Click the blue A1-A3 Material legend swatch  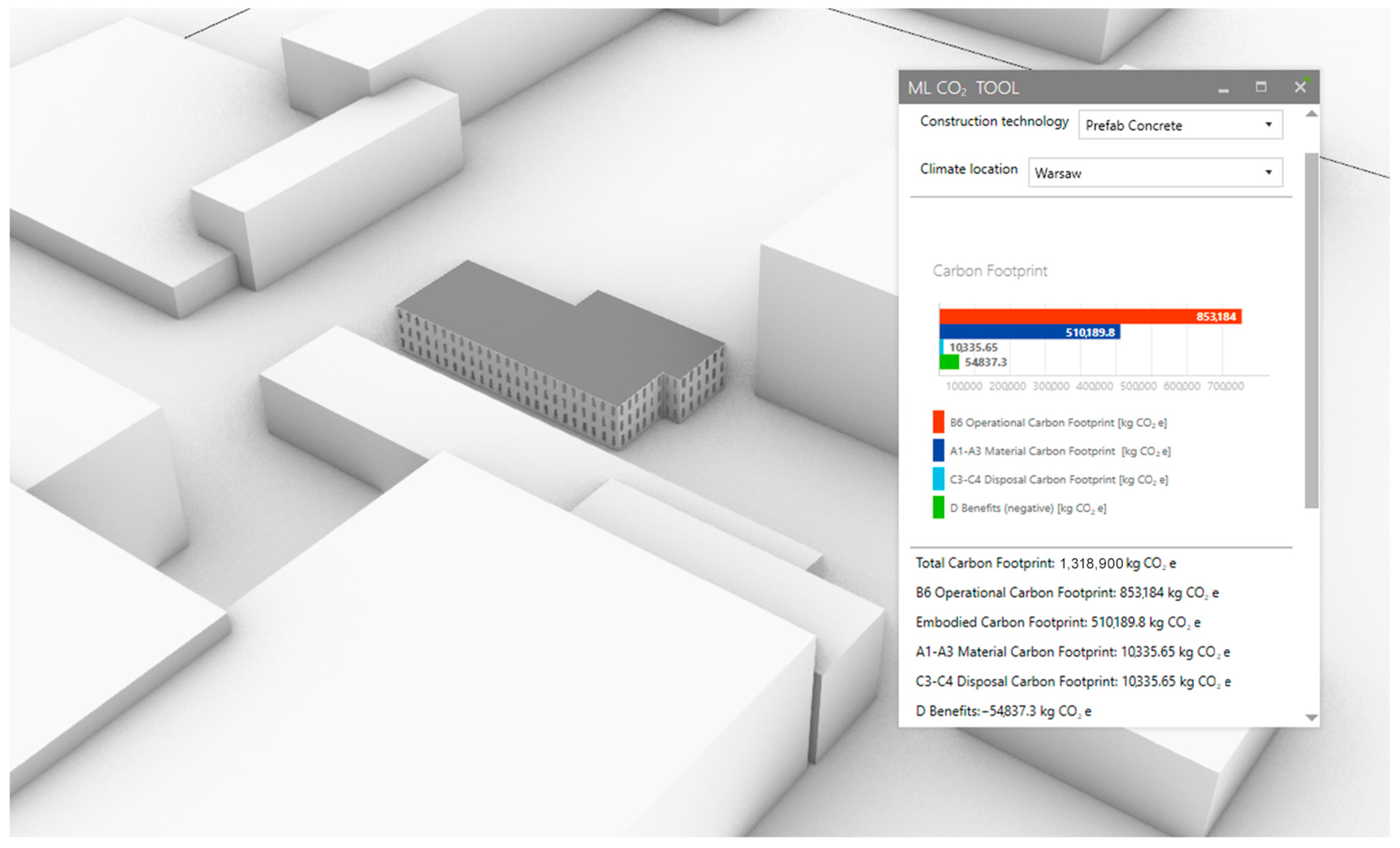938,451
